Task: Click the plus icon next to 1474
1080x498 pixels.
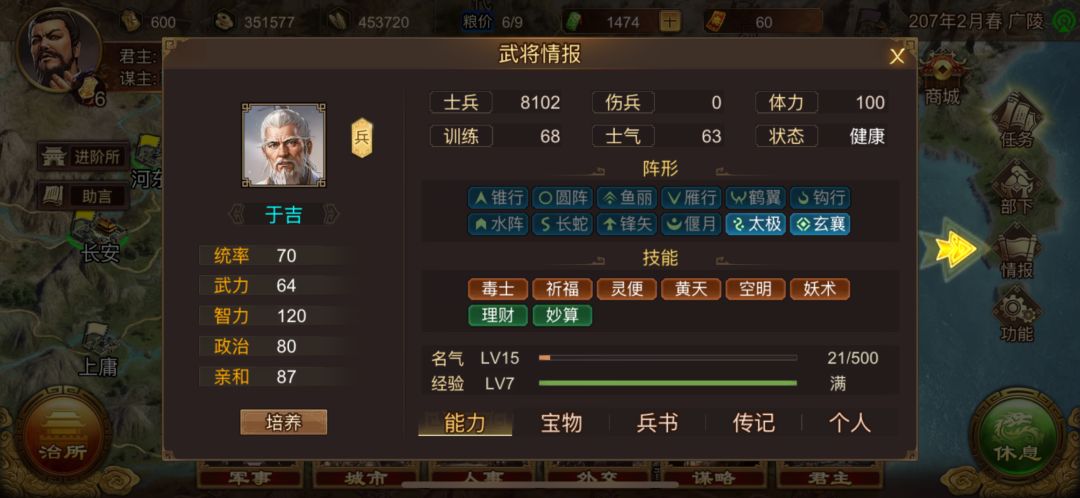Action: (669, 22)
